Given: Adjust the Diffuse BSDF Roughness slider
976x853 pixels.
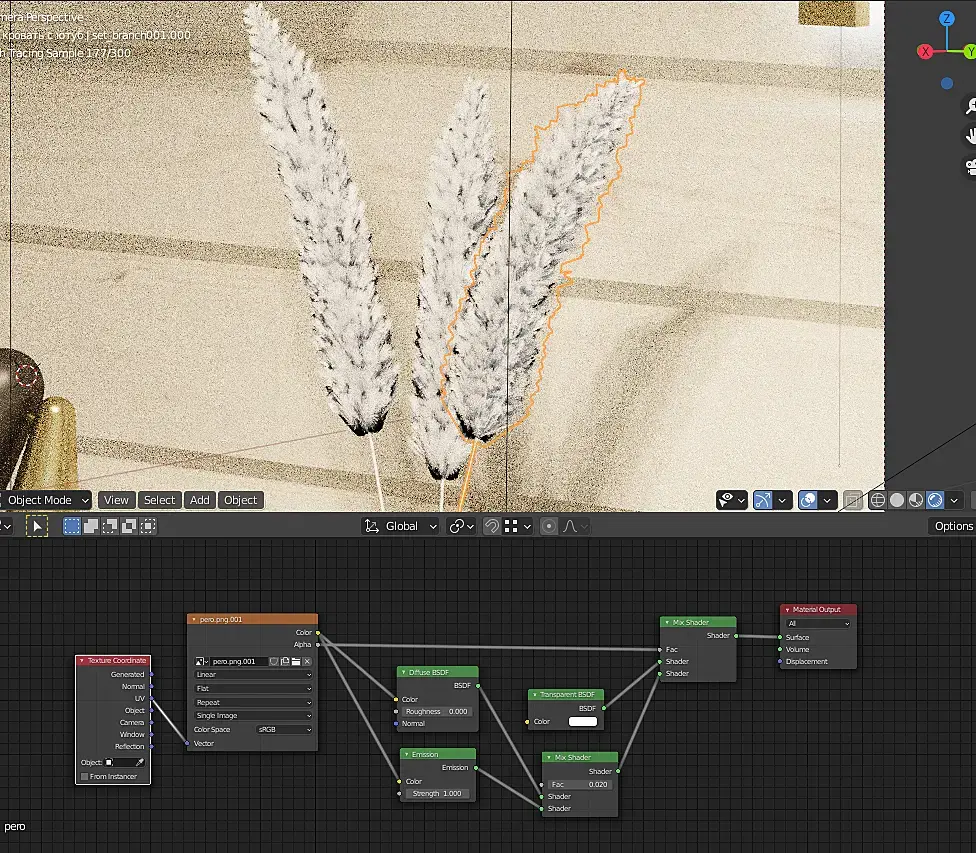Looking at the screenshot, I should click(x=436, y=712).
